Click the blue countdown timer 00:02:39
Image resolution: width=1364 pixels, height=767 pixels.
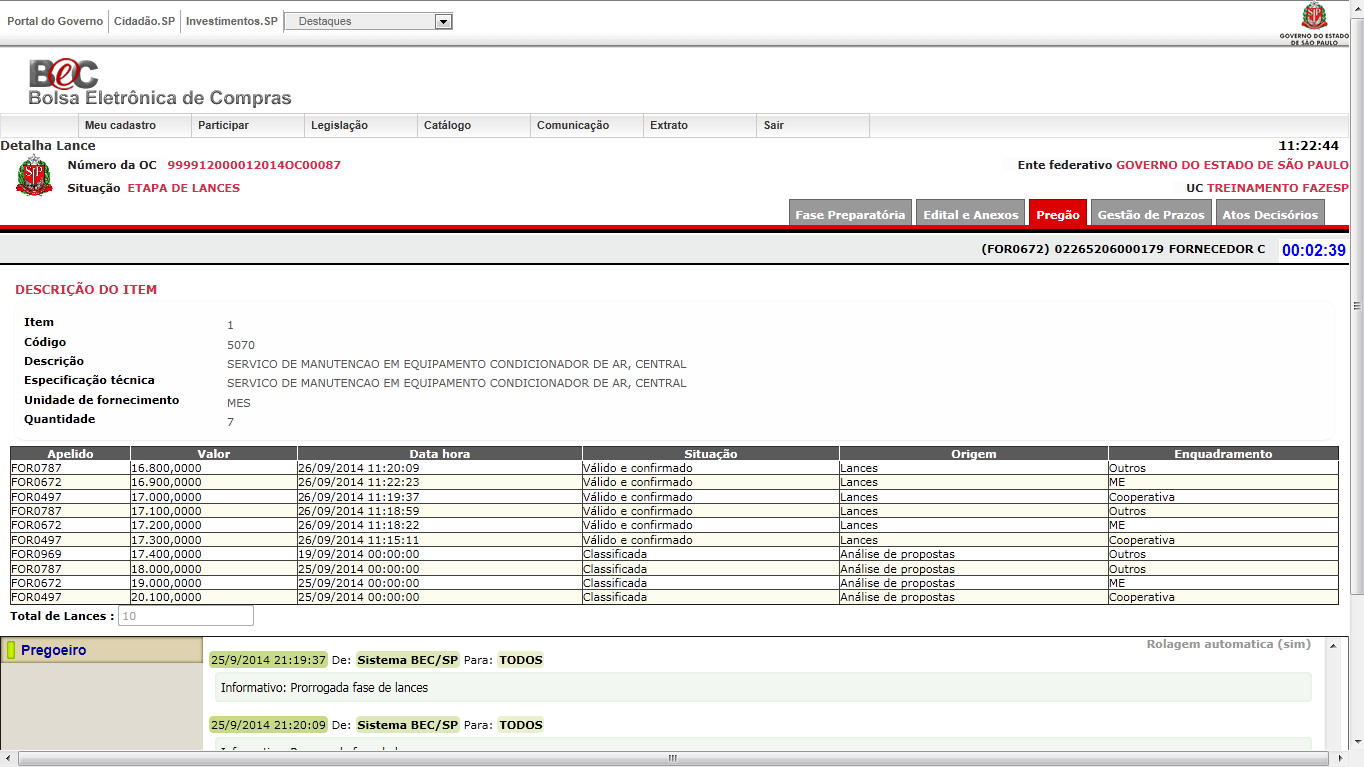1314,250
